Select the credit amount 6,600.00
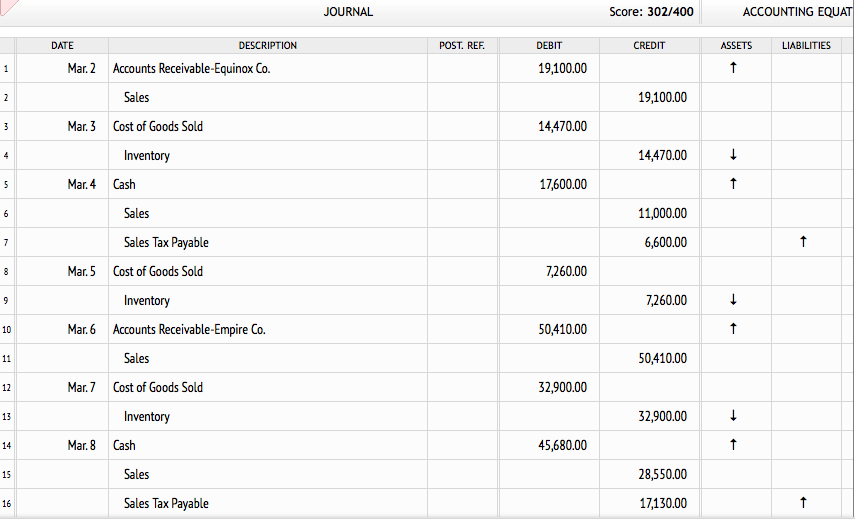 pos(666,243)
